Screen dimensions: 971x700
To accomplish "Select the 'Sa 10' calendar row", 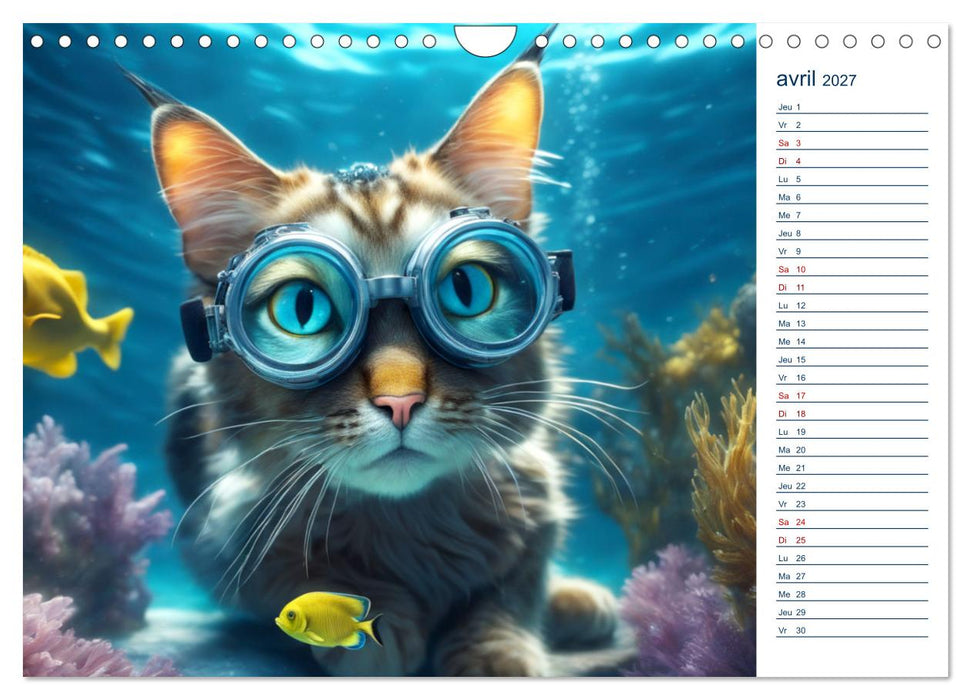I will pyautogui.click(x=851, y=269).
